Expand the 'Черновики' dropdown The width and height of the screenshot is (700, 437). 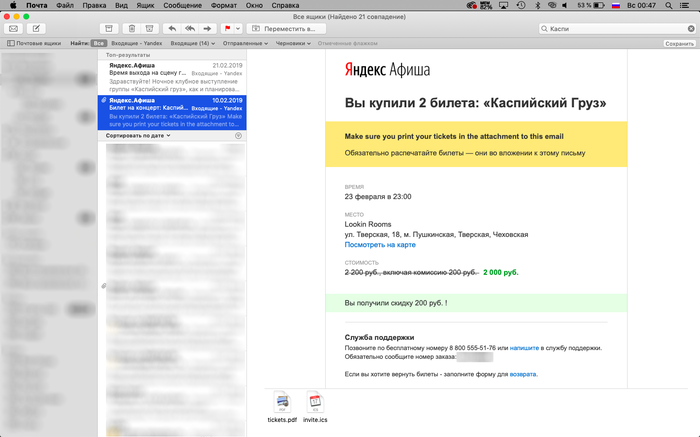pyautogui.click(x=293, y=43)
